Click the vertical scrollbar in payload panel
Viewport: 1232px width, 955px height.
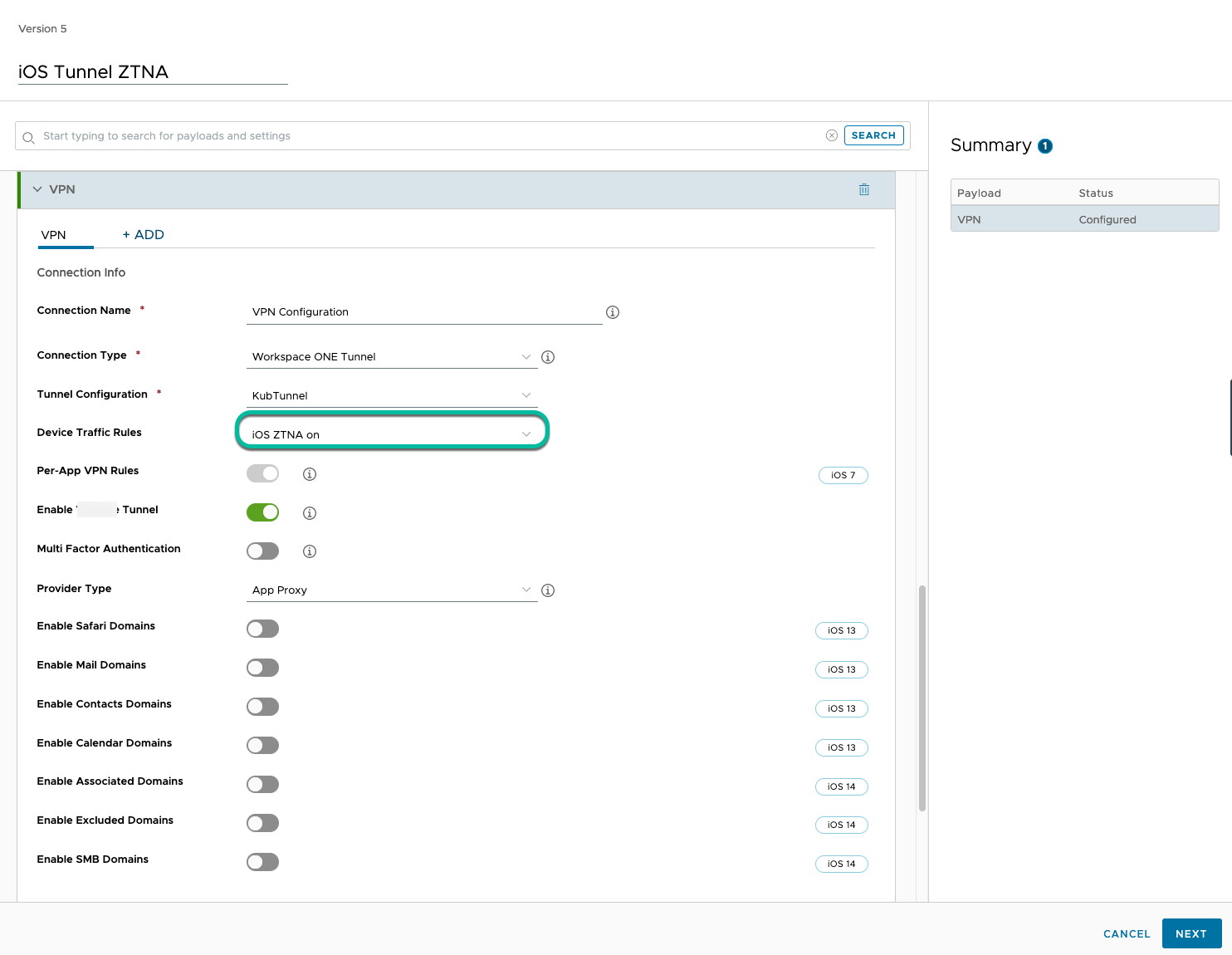922,698
